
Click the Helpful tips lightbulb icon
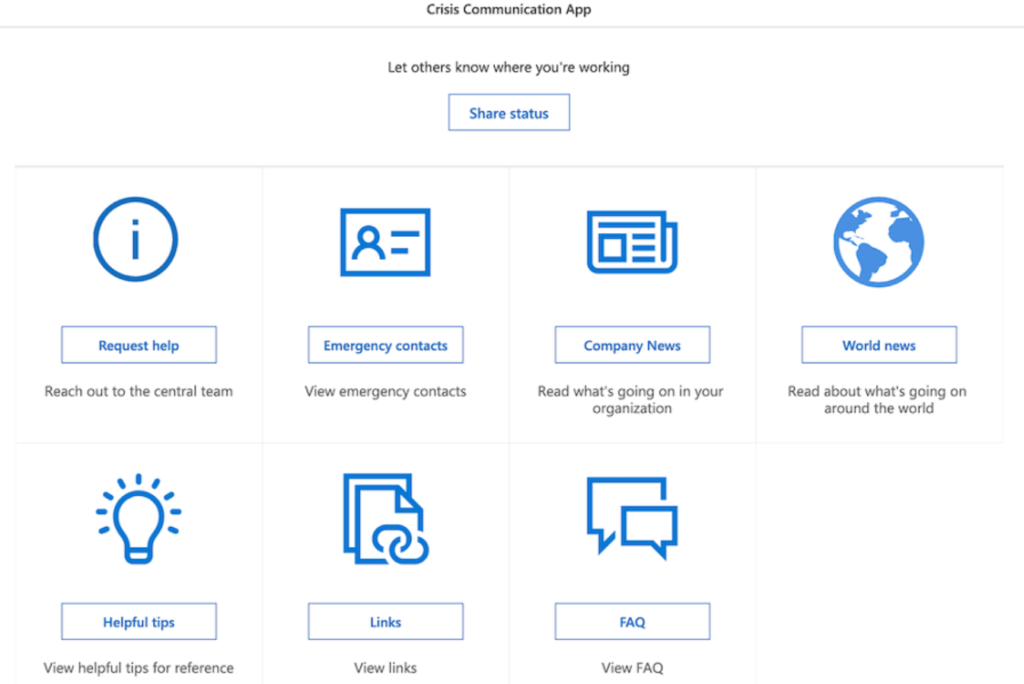point(138,519)
